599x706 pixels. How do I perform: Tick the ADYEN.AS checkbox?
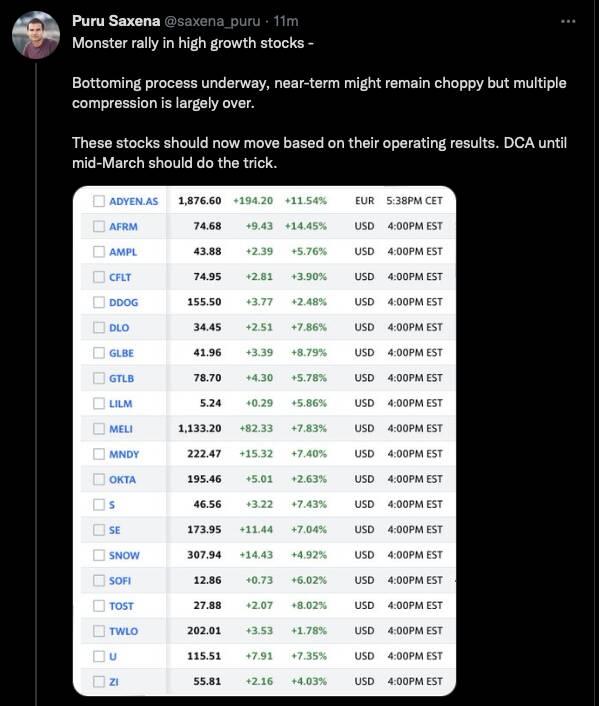99,201
